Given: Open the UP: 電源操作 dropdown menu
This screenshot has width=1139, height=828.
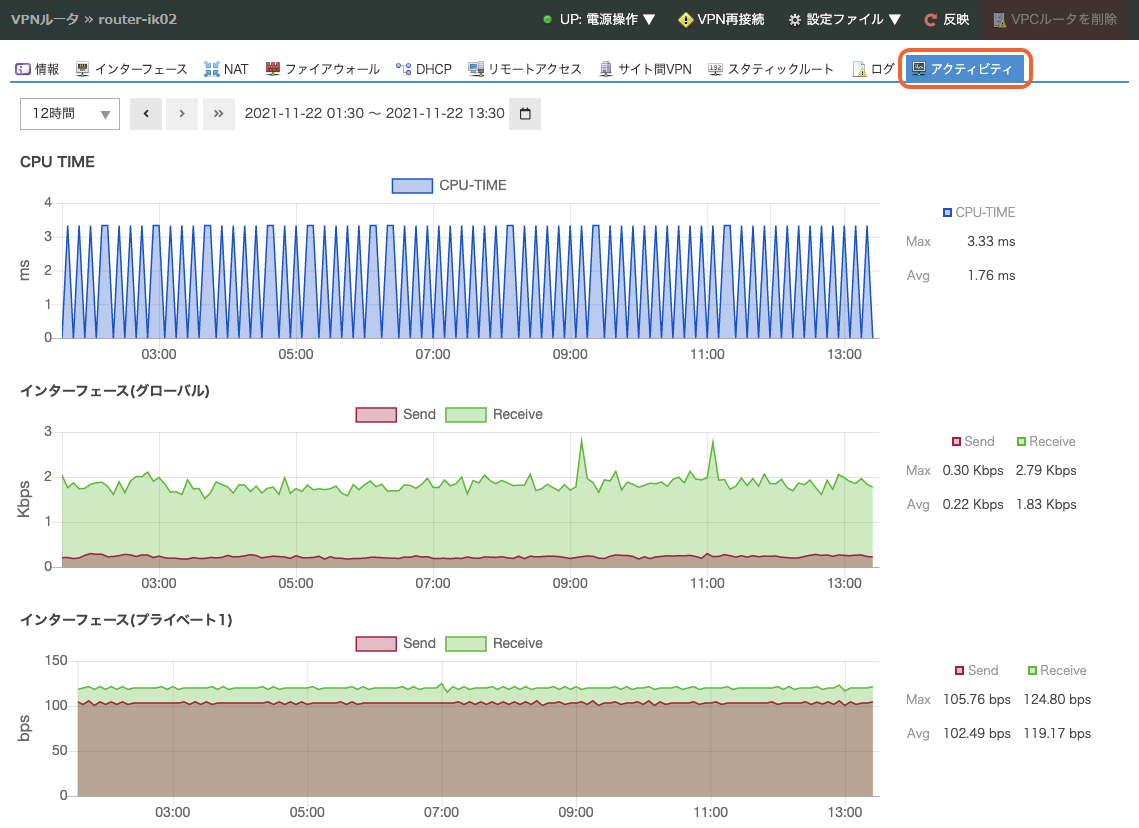Looking at the screenshot, I should coord(599,20).
